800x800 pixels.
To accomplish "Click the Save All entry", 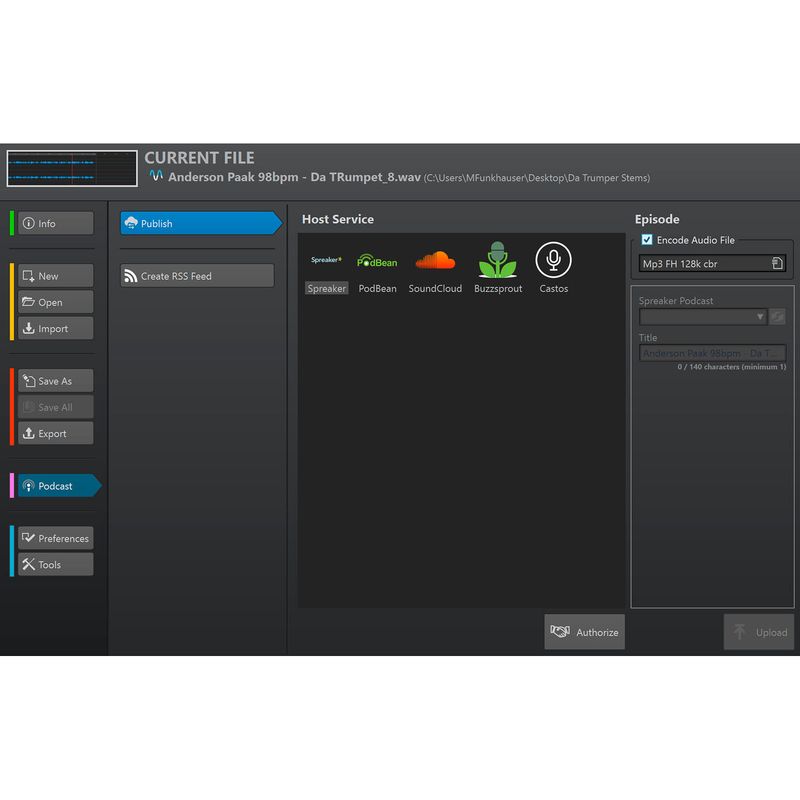I will click(56, 407).
